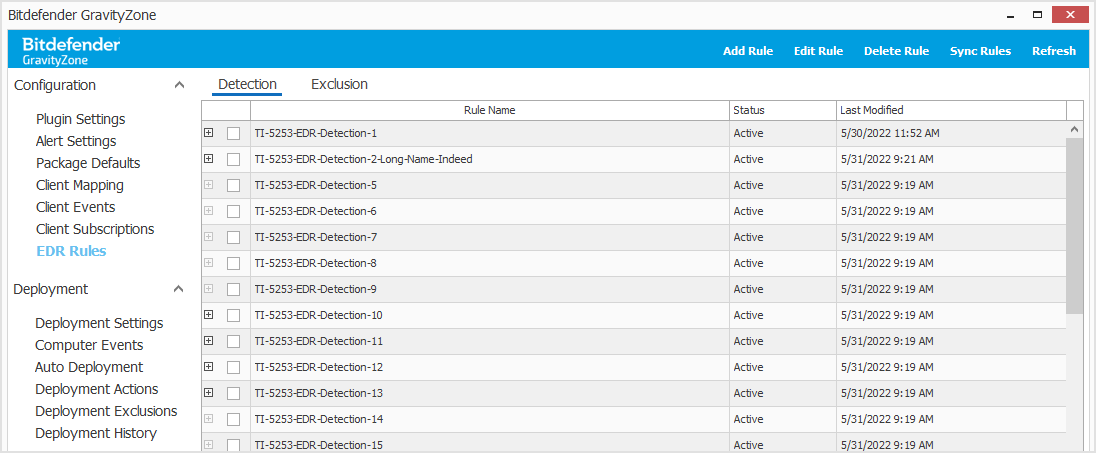This screenshot has height=453, width=1096.
Task: Sort by the Rule Name column header
Action: tap(489, 110)
